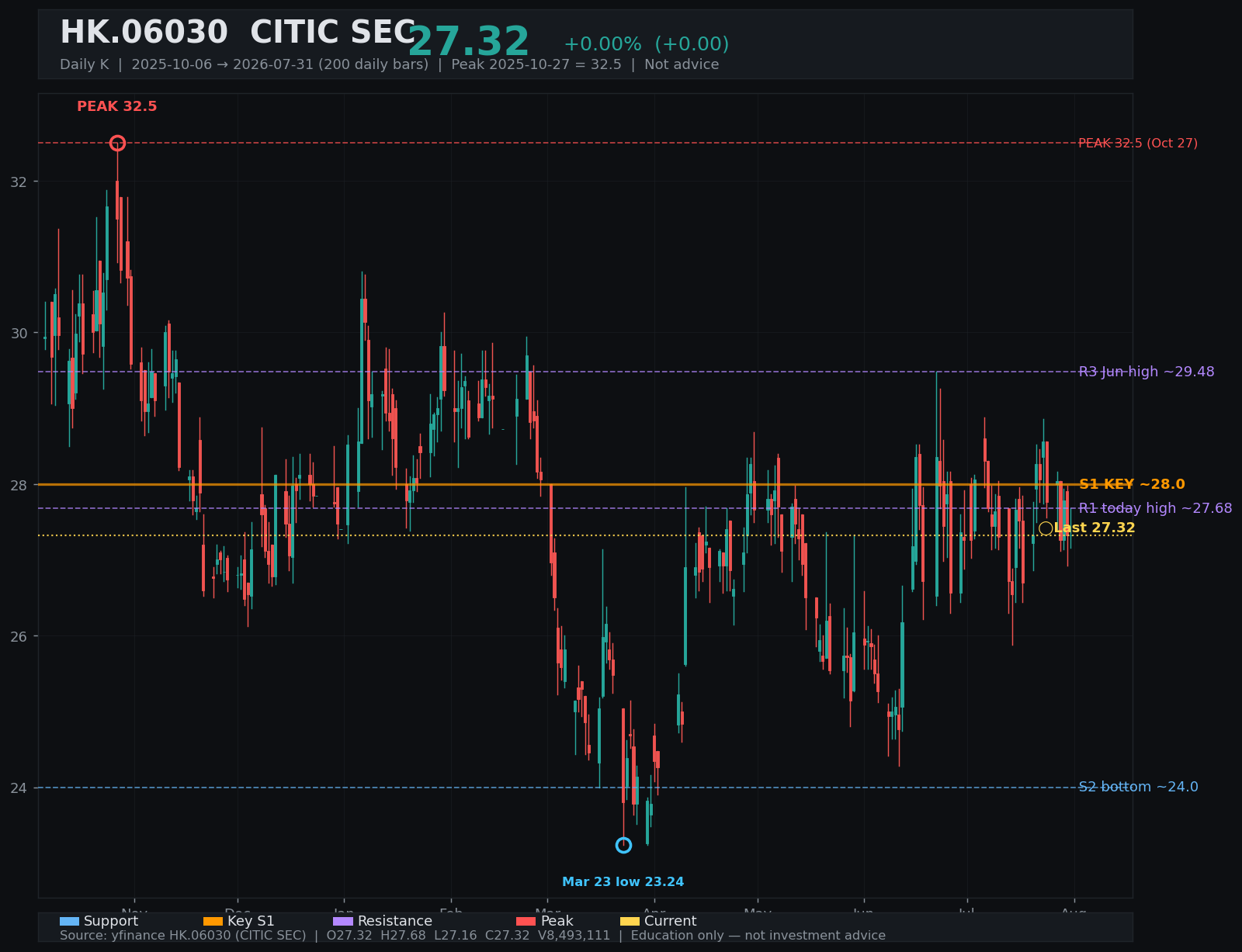Click the large 27.32 price in header

[x=468, y=42]
